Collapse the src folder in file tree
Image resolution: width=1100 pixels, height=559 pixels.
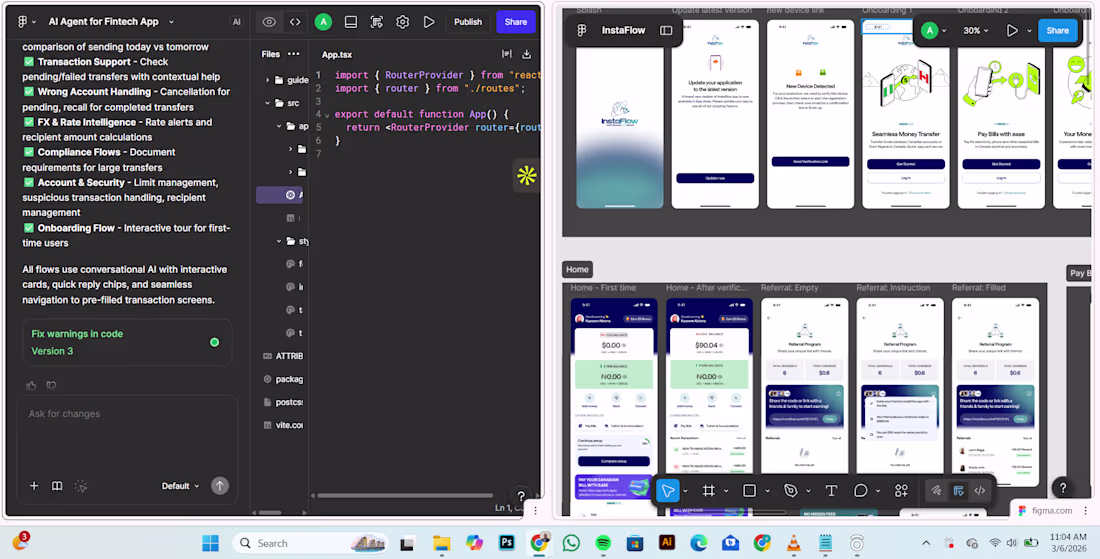[x=267, y=103]
